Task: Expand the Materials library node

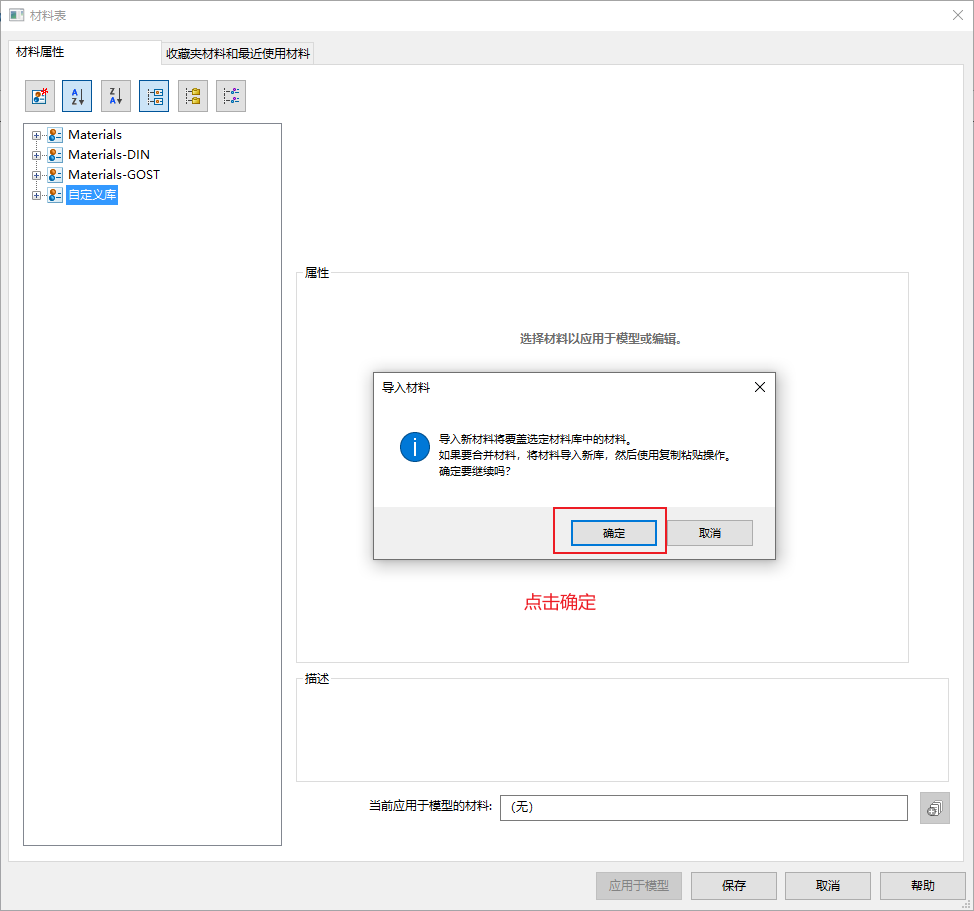Action: click(36, 135)
